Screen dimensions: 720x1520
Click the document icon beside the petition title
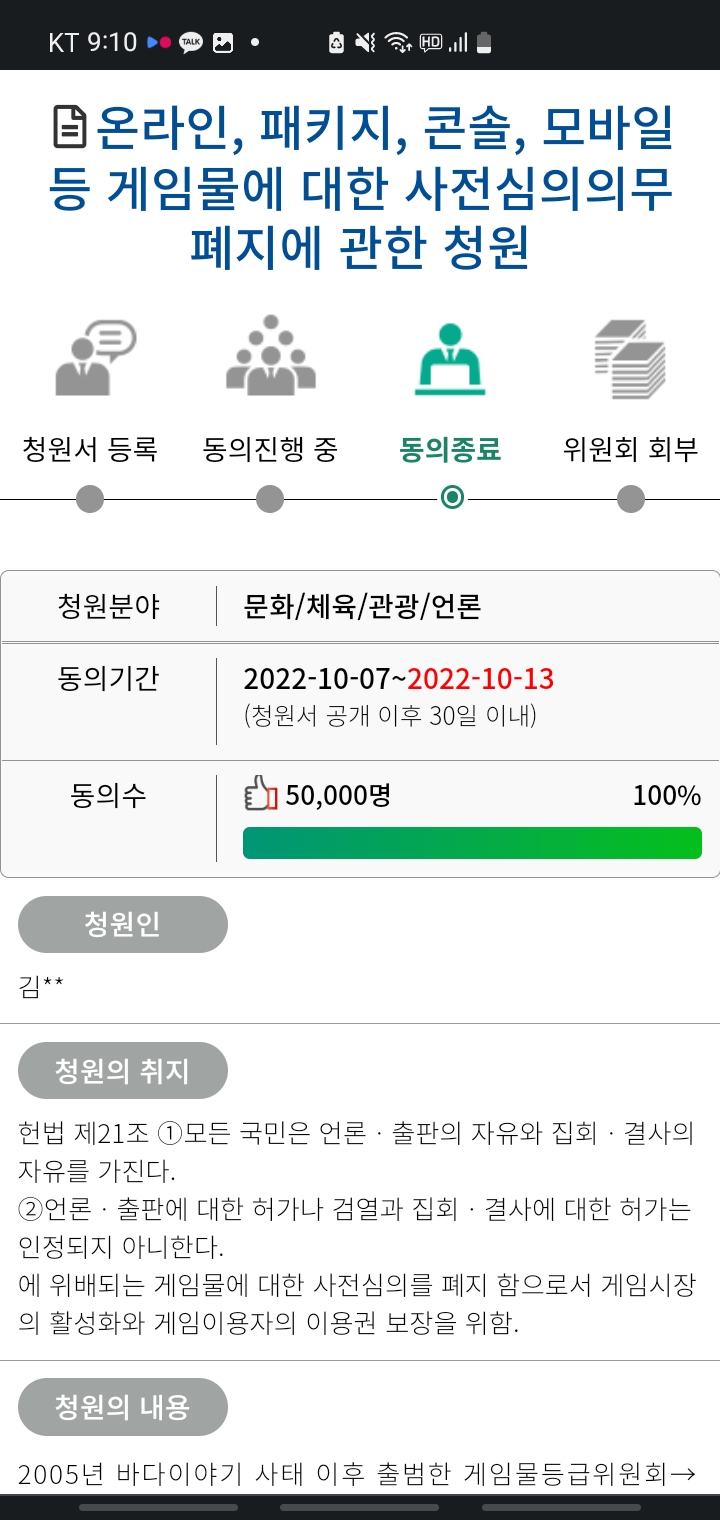point(70,127)
